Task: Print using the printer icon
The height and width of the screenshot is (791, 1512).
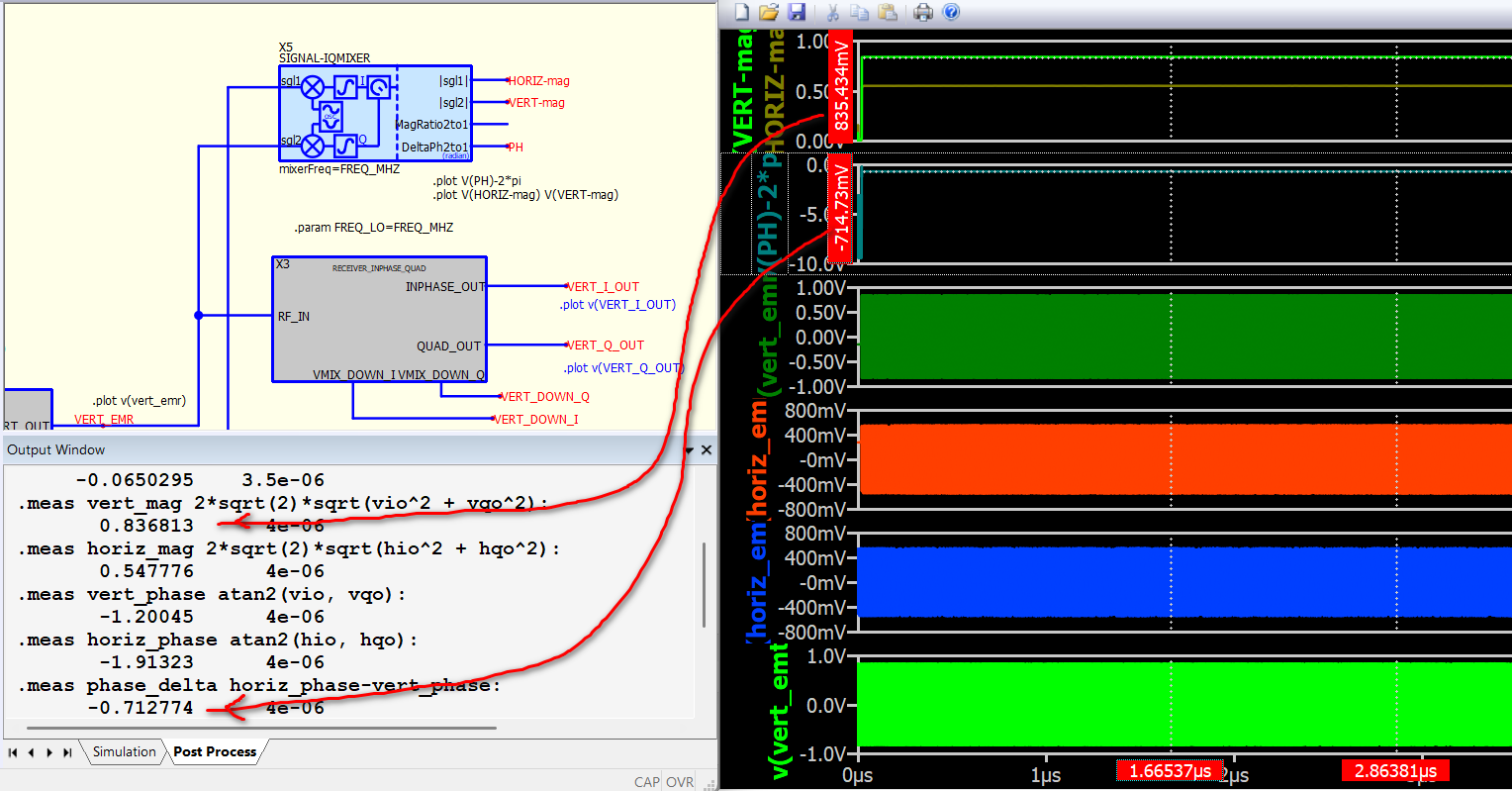Action: point(923,12)
